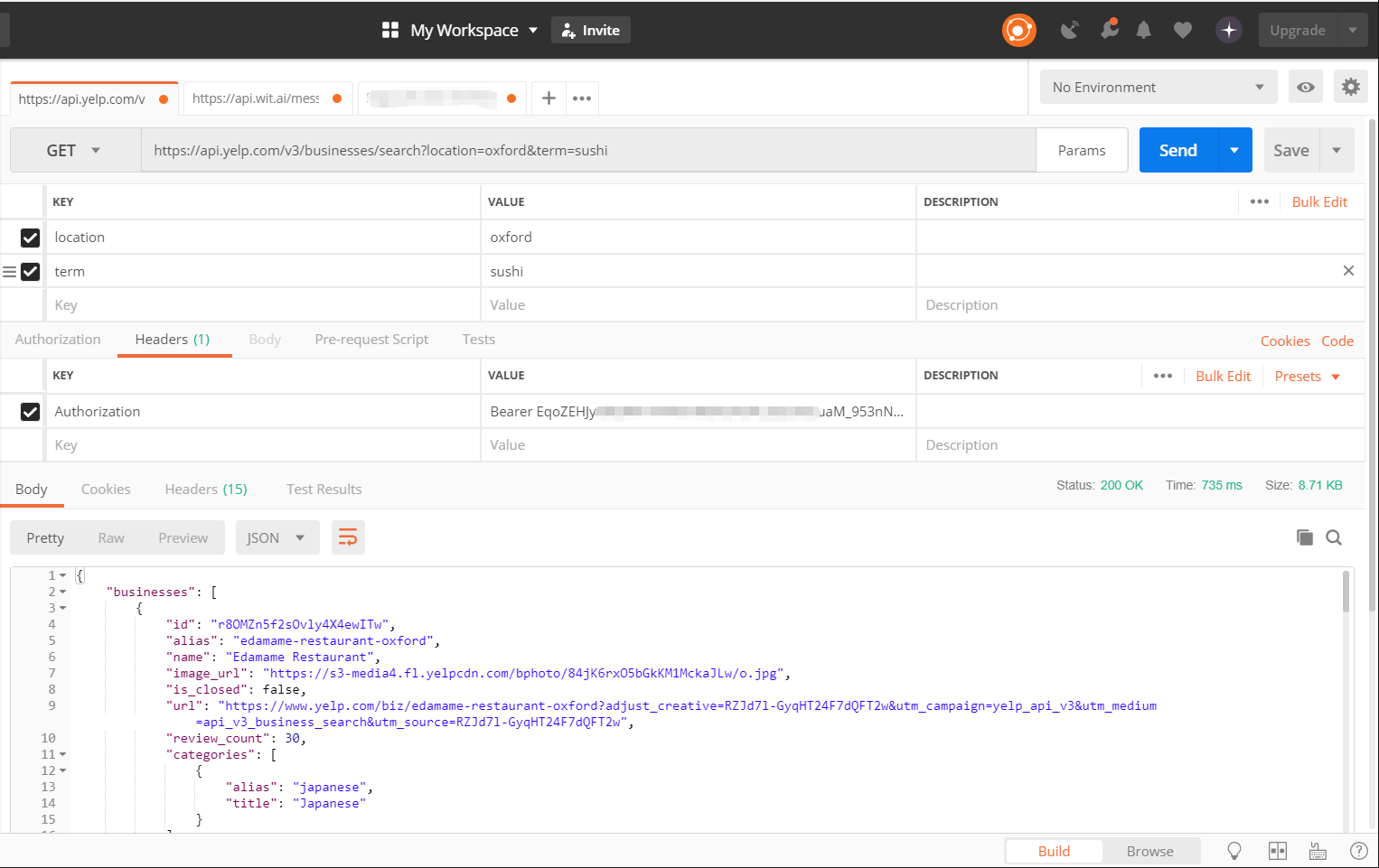Collapse JSON line 1 root object
The width and height of the screenshot is (1379, 868).
point(63,576)
